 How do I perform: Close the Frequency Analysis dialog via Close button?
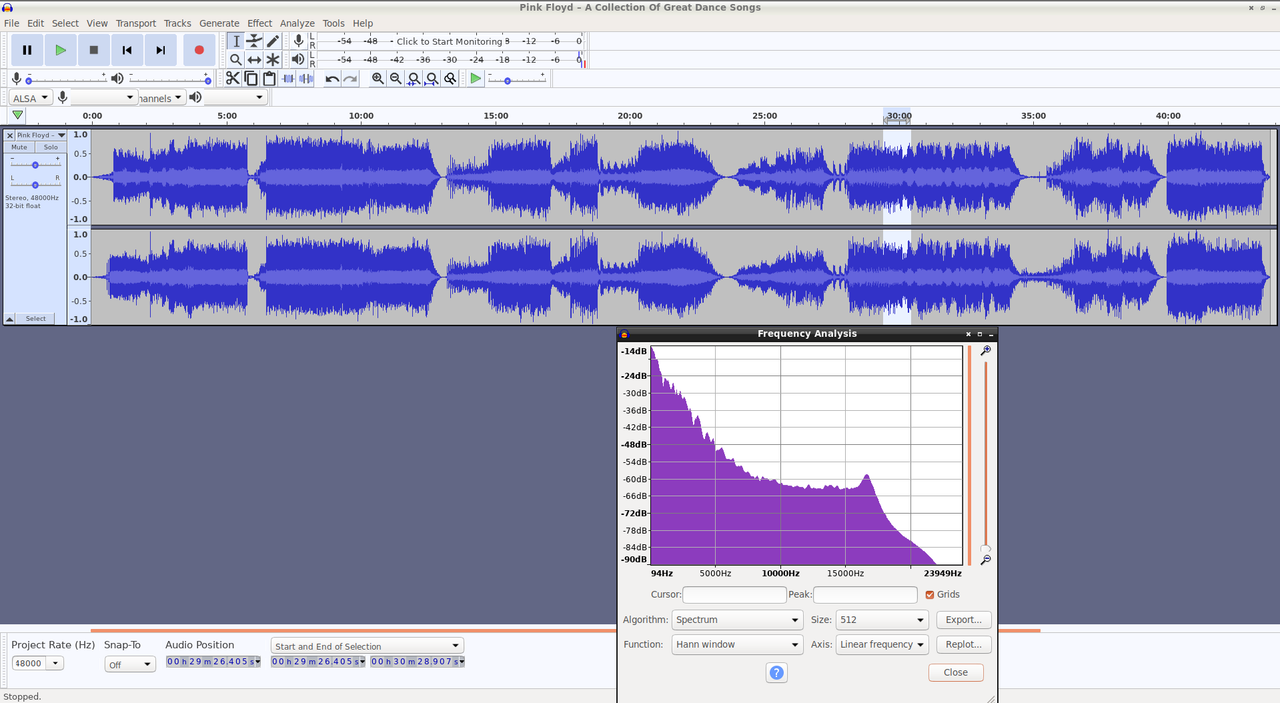(x=956, y=673)
